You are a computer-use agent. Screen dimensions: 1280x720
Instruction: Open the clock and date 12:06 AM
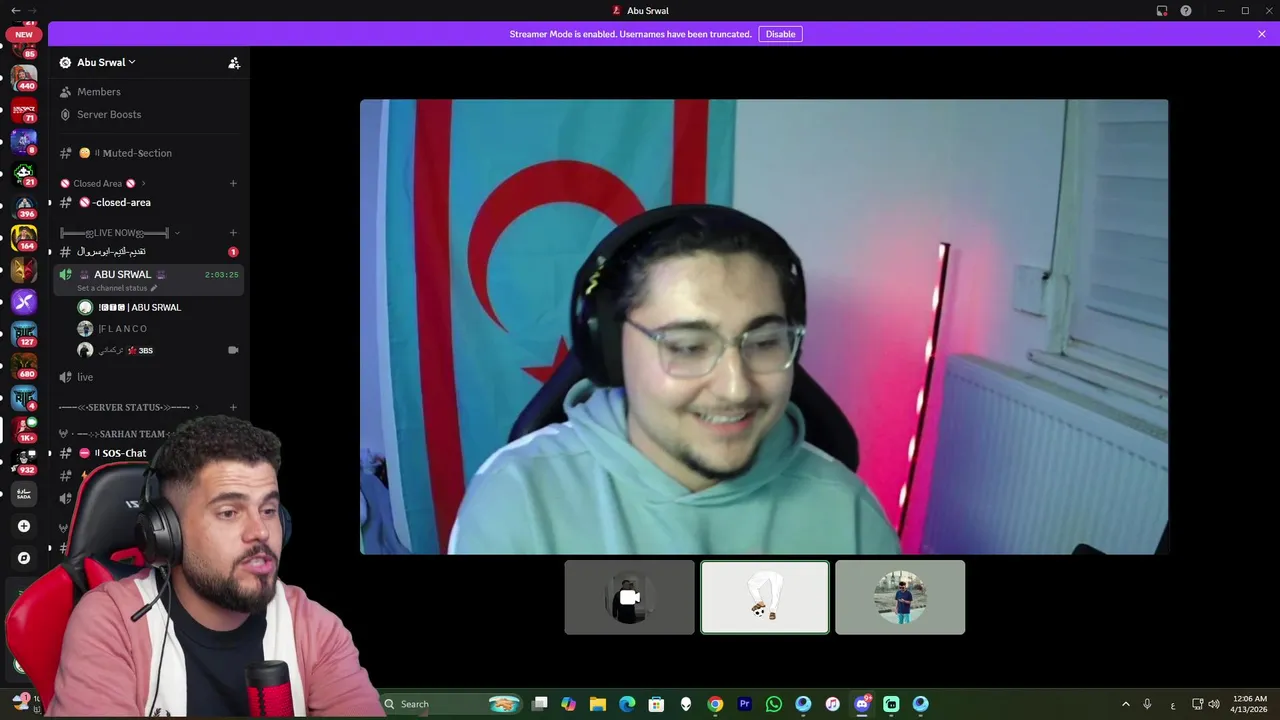[1250, 704]
